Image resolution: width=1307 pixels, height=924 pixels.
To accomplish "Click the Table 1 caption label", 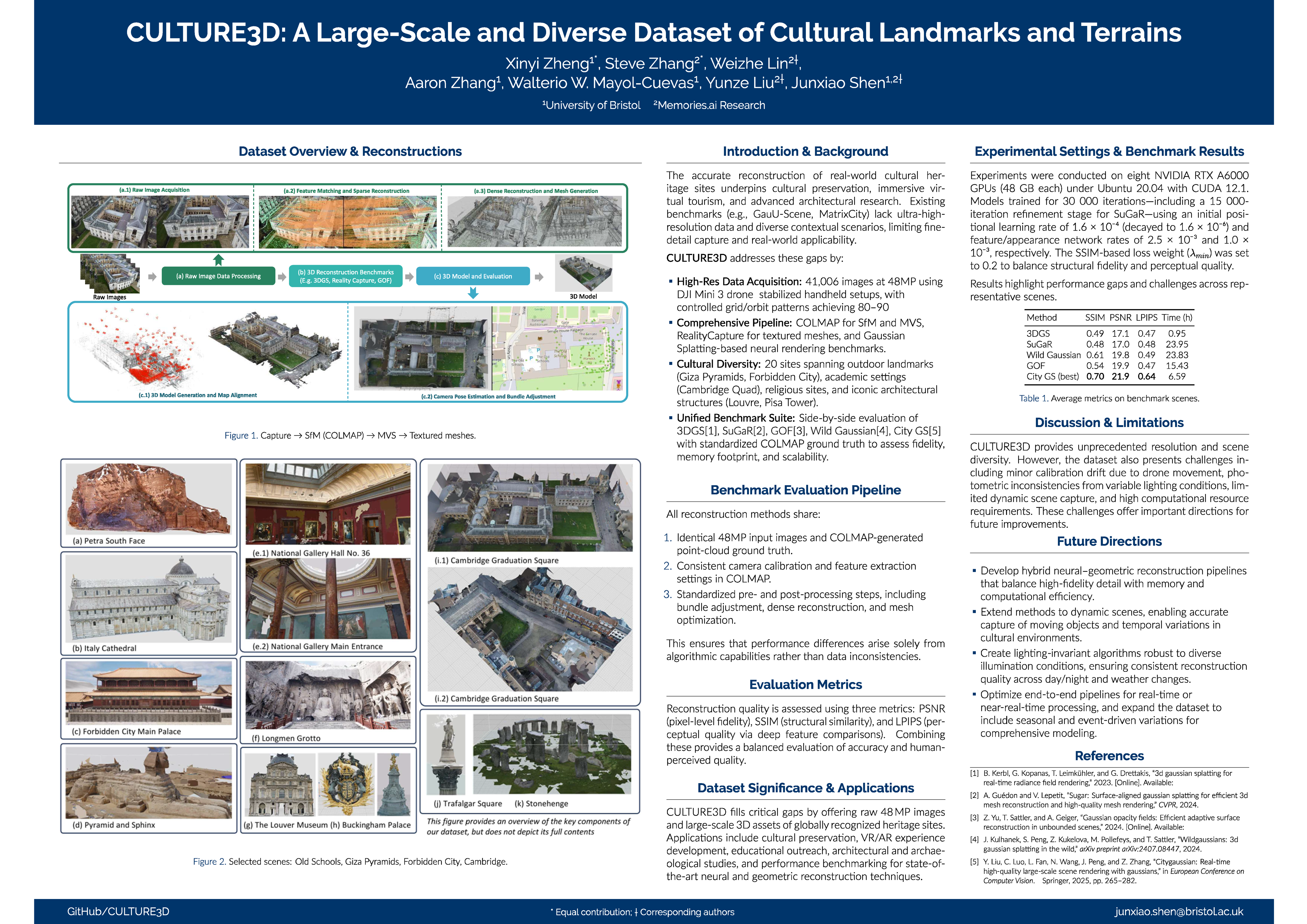I will pos(1033,398).
